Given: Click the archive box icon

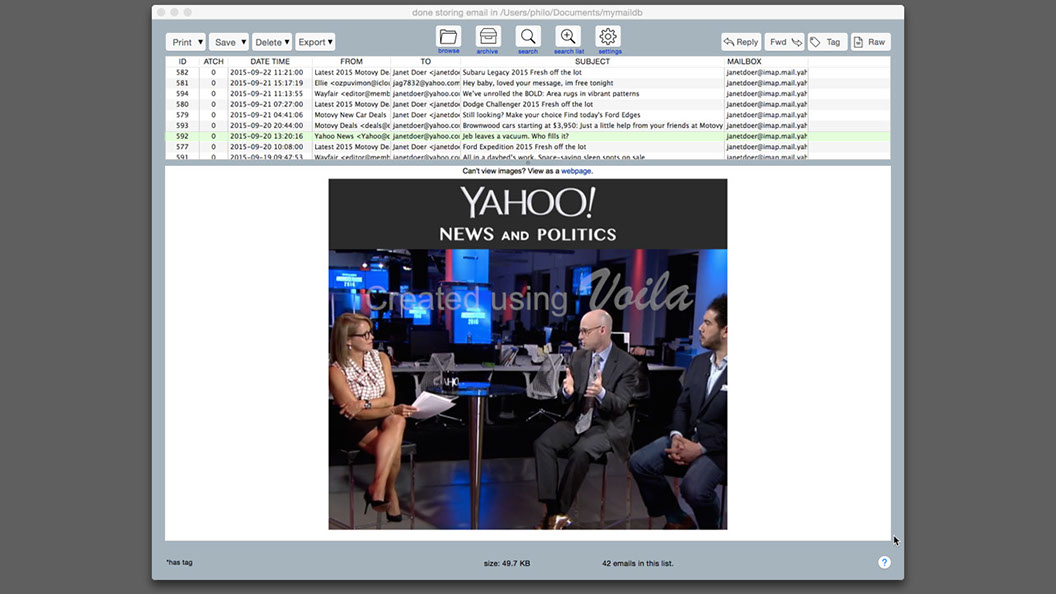Looking at the screenshot, I should pyautogui.click(x=488, y=38).
